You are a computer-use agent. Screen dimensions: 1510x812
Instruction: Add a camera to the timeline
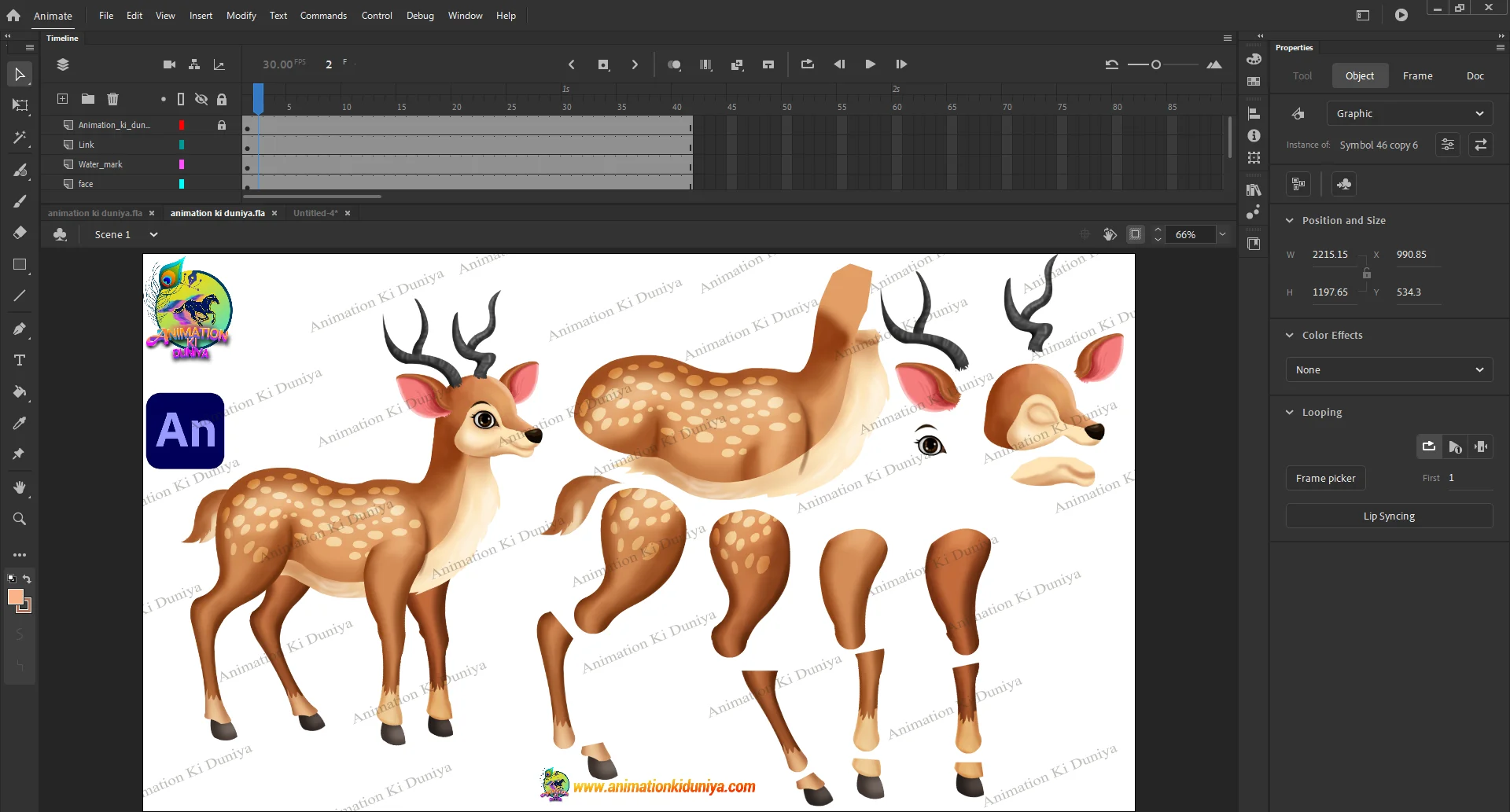tap(169, 64)
